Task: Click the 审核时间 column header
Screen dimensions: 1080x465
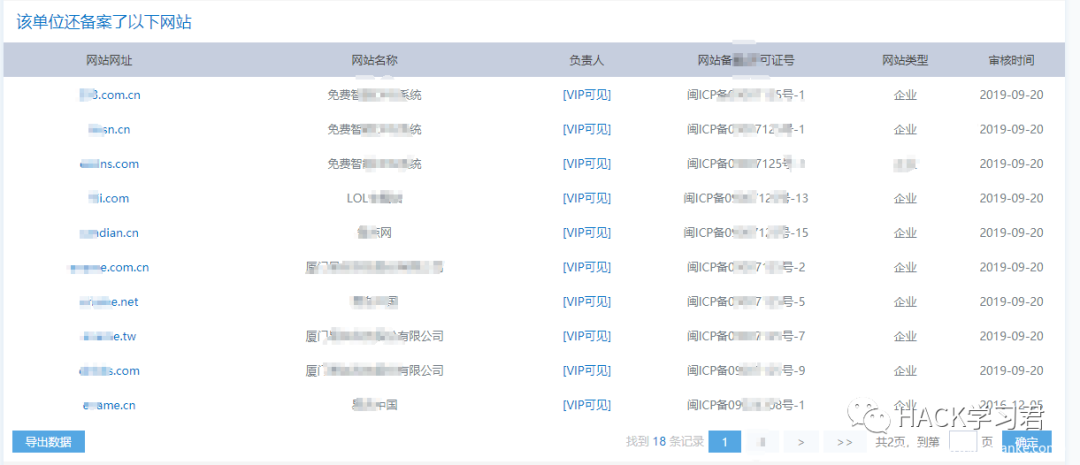Action: click(1011, 60)
